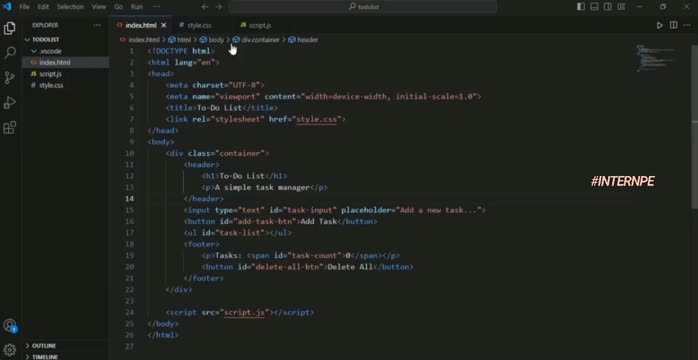Open the Extensions view

point(9,128)
